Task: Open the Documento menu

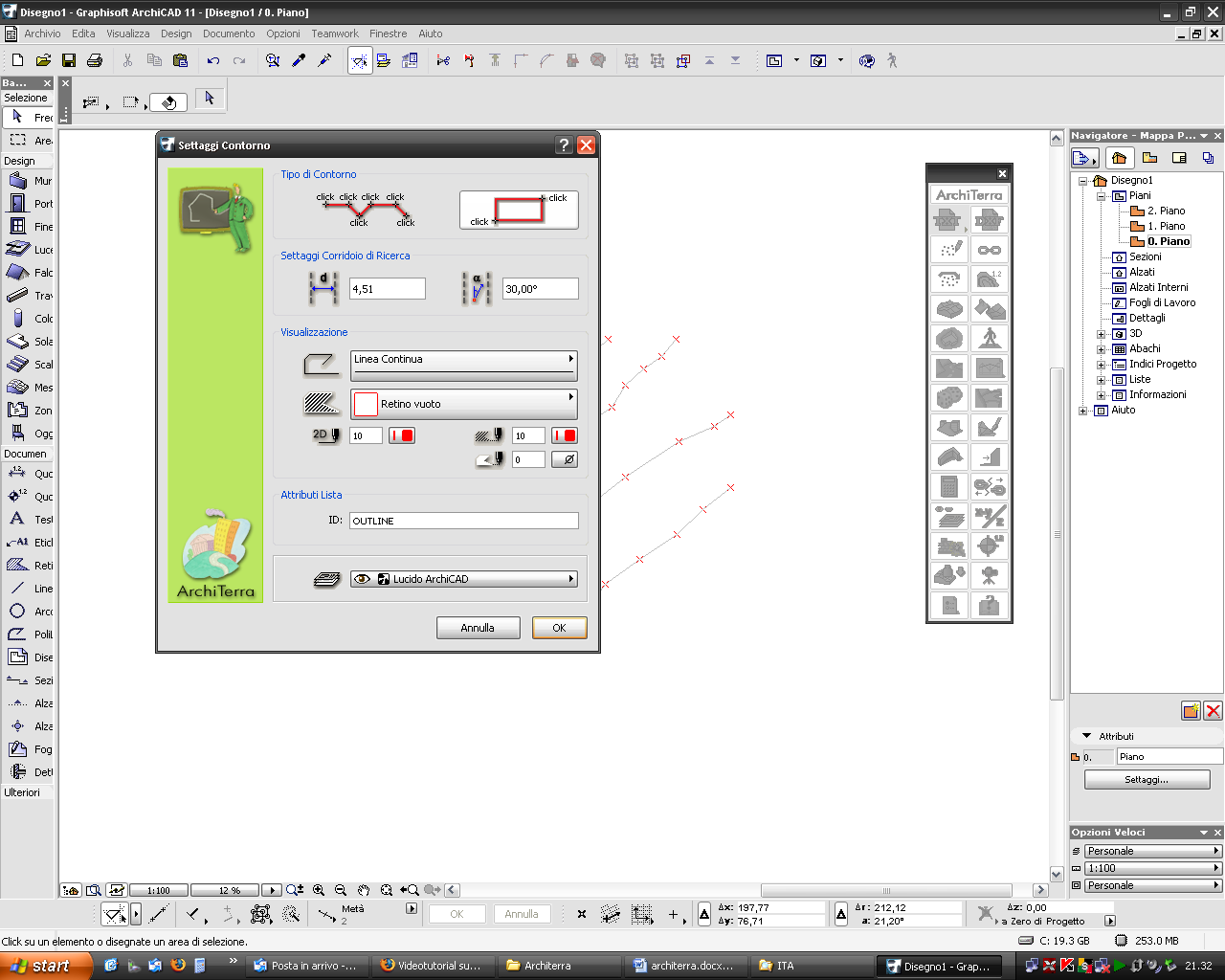Action: (229, 33)
